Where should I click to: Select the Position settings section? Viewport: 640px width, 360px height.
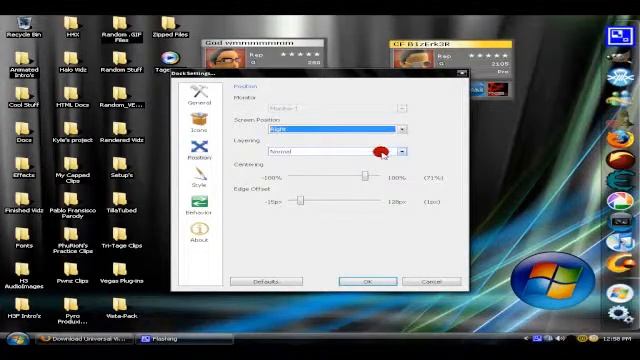click(x=199, y=150)
